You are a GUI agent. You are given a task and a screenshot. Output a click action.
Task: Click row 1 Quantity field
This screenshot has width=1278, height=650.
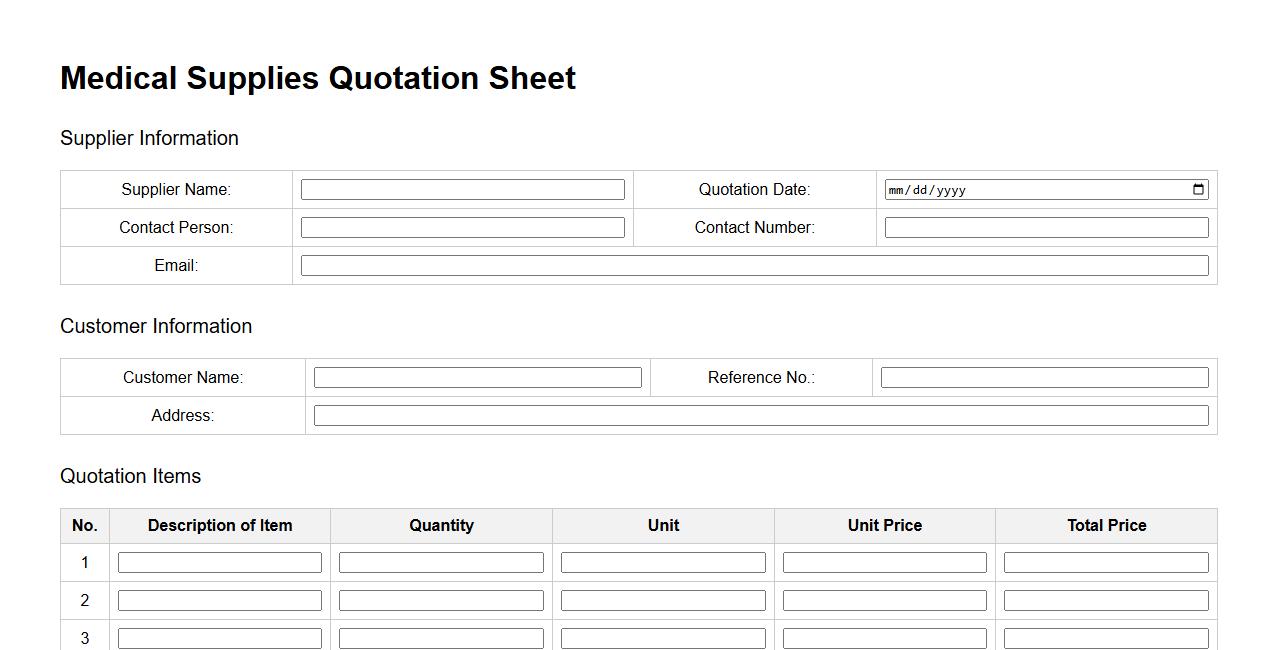pos(441,563)
